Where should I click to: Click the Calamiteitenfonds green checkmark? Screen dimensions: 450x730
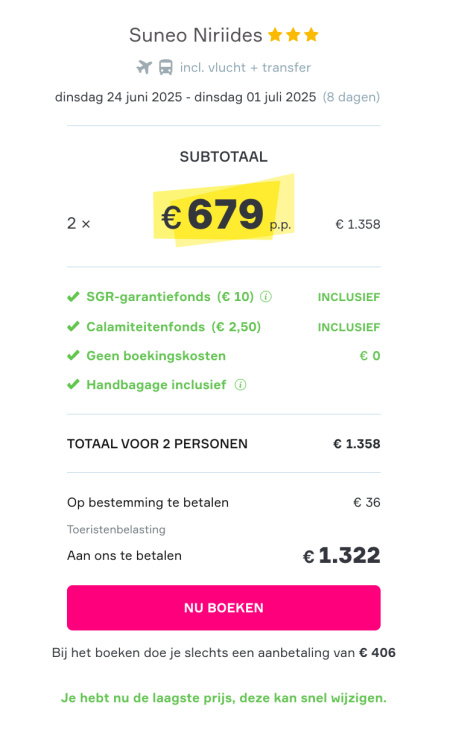(x=74, y=326)
